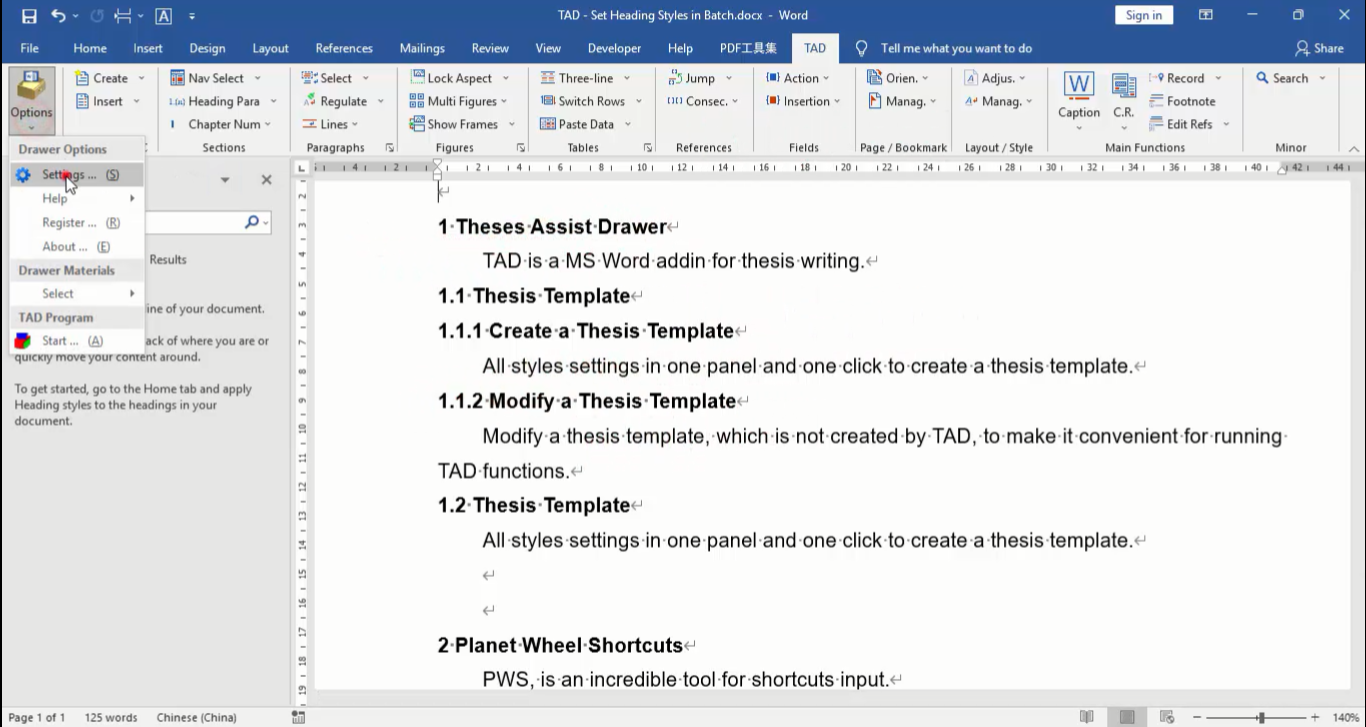Switch to the Home ribbon tab
Viewport: 1366px width, 727px height.
[x=90, y=48]
